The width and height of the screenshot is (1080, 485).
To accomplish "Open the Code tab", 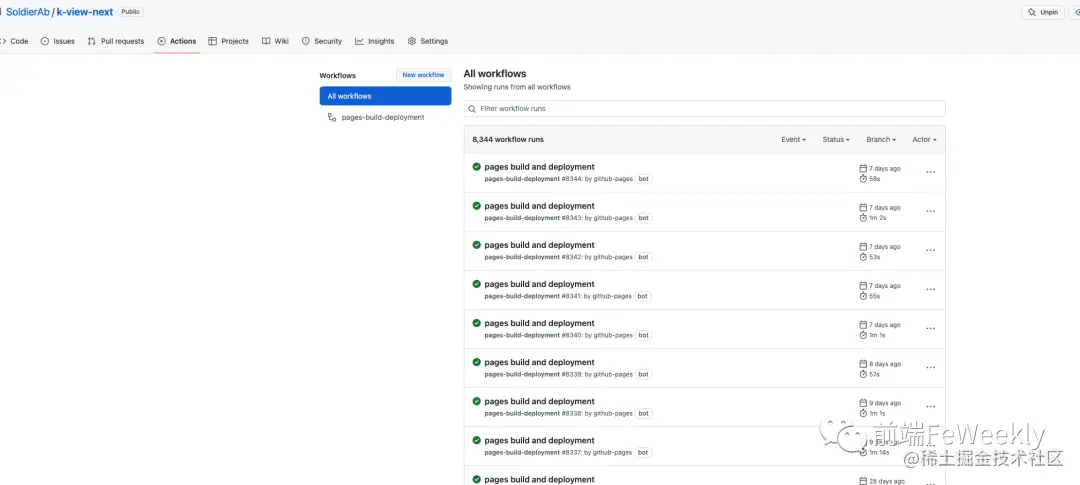I will click(x=14, y=41).
